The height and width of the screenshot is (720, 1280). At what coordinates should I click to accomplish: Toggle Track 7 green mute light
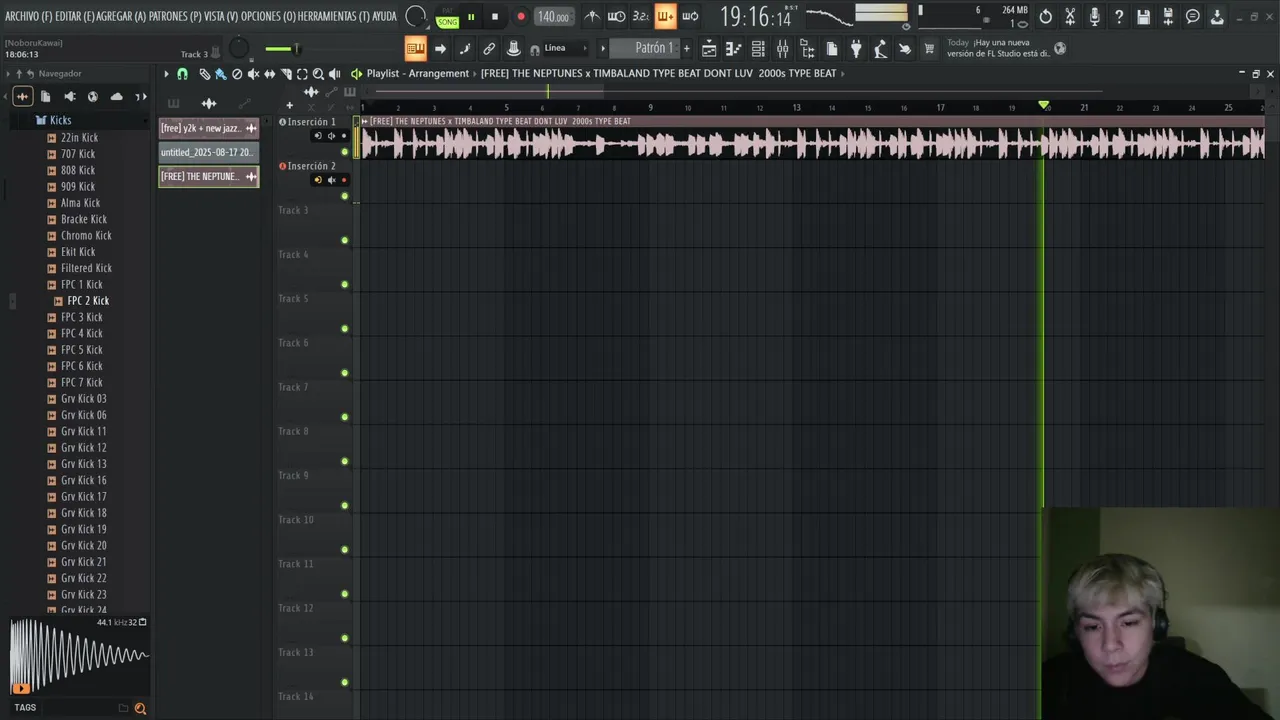point(345,417)
